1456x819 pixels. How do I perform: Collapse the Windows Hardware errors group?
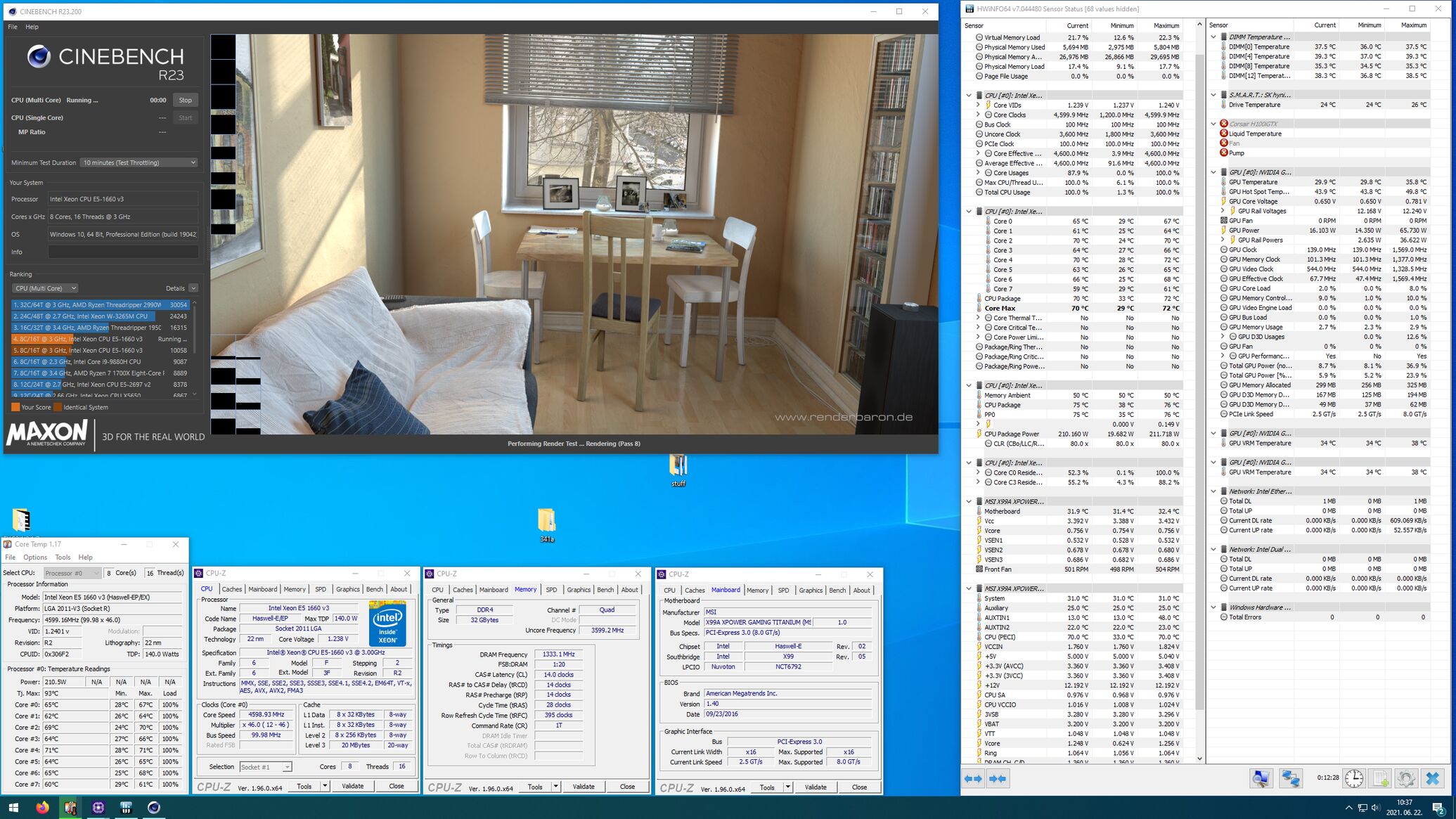(x=1214, y=607)
